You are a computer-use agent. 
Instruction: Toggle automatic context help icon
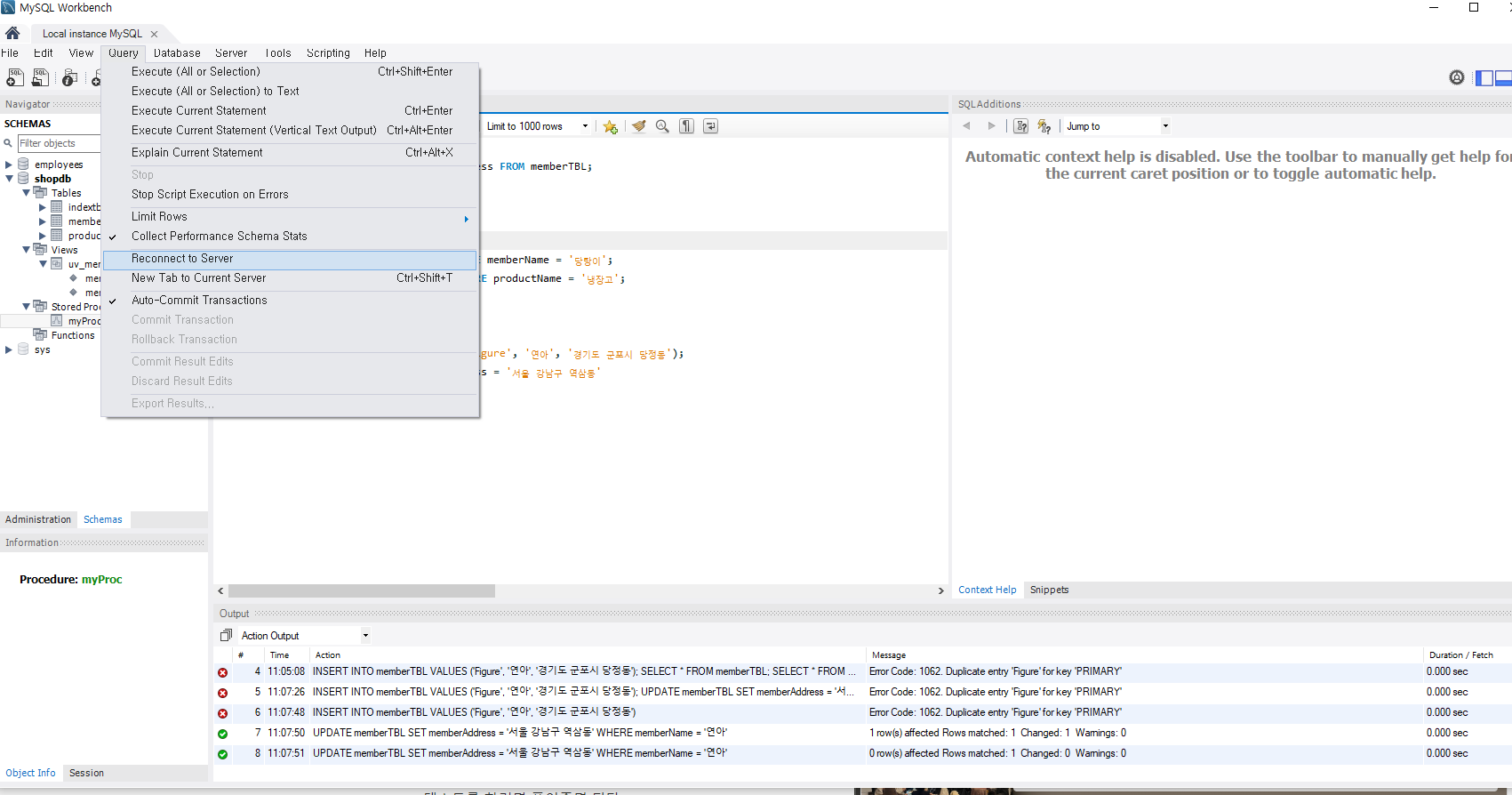1044,126
